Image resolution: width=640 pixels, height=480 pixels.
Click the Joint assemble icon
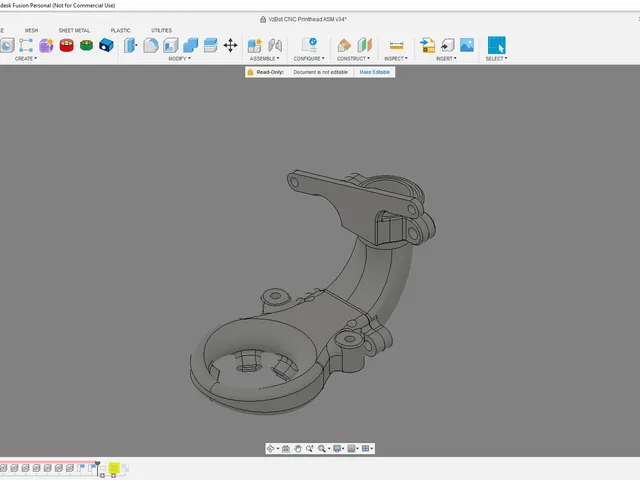tap(275, 45)
